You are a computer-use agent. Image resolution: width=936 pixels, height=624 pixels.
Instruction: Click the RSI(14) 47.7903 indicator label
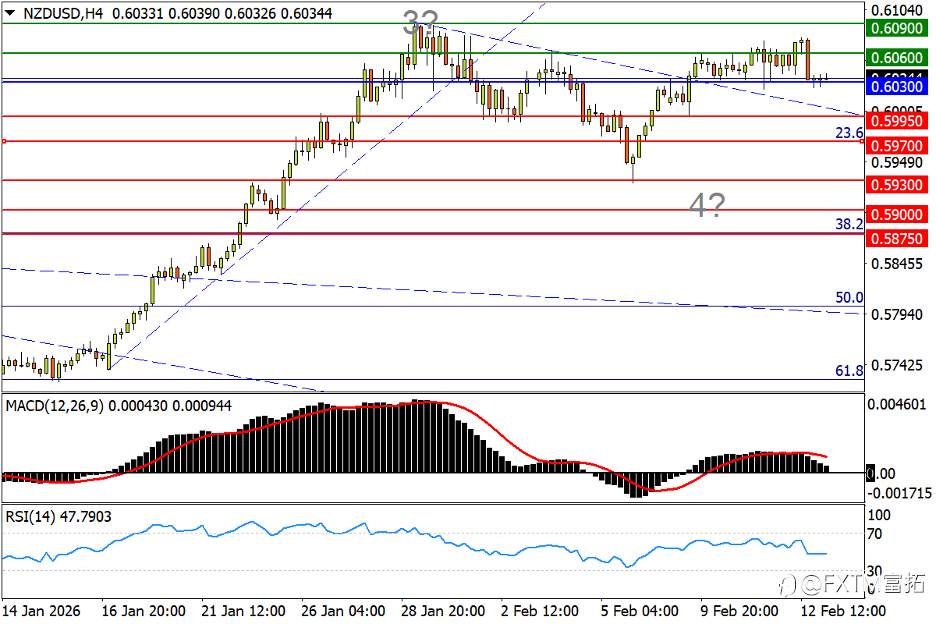click(x=58, y=517)
